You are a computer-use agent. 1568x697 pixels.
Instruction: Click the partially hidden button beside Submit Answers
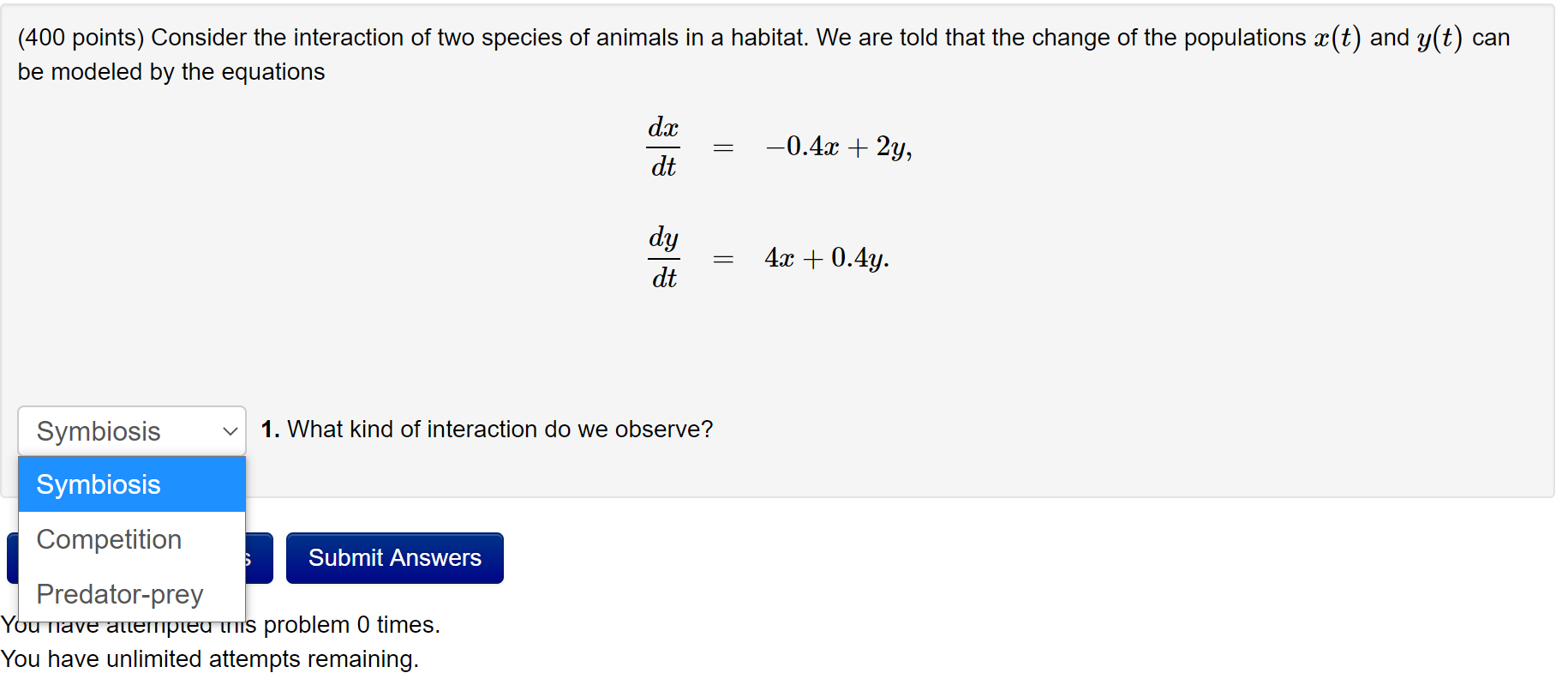(259, 558)
